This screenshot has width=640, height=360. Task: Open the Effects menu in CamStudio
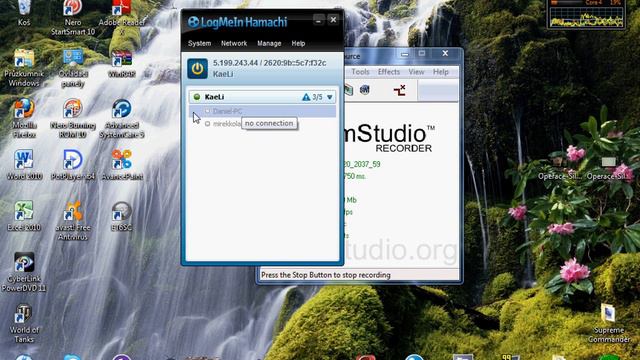click(x=389, y=72)
